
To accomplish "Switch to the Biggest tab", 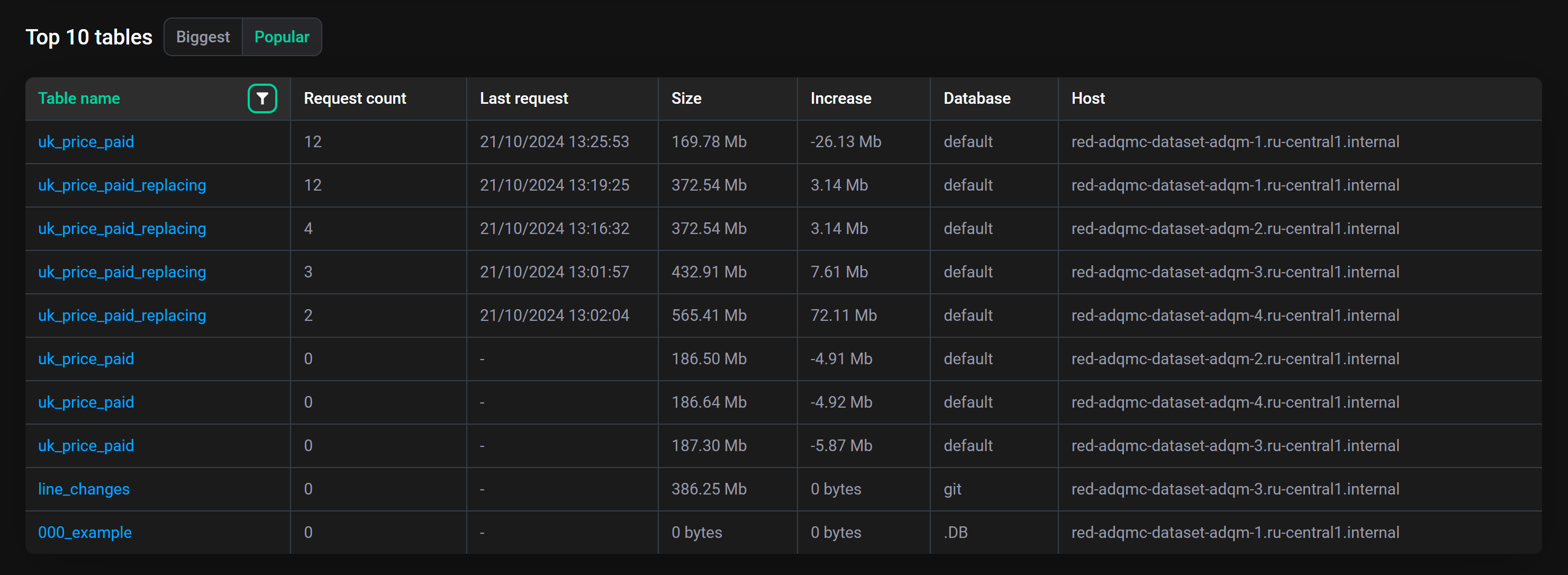I will click(x=203, y=37).
